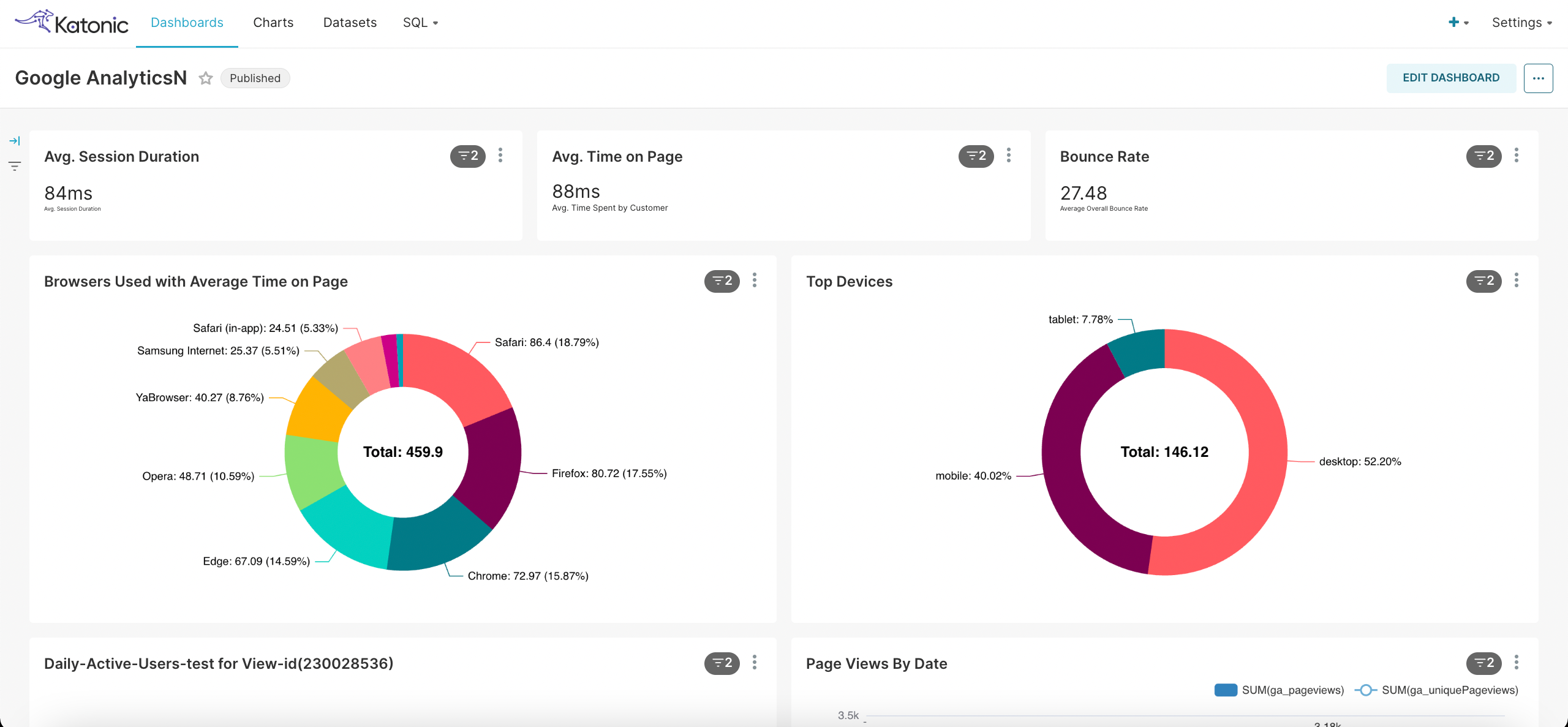Image resolution: width=1568 pixels, height=727 pixels.
Task: Open filter badge on Top Devices chart
Action: pos(1484,281)
